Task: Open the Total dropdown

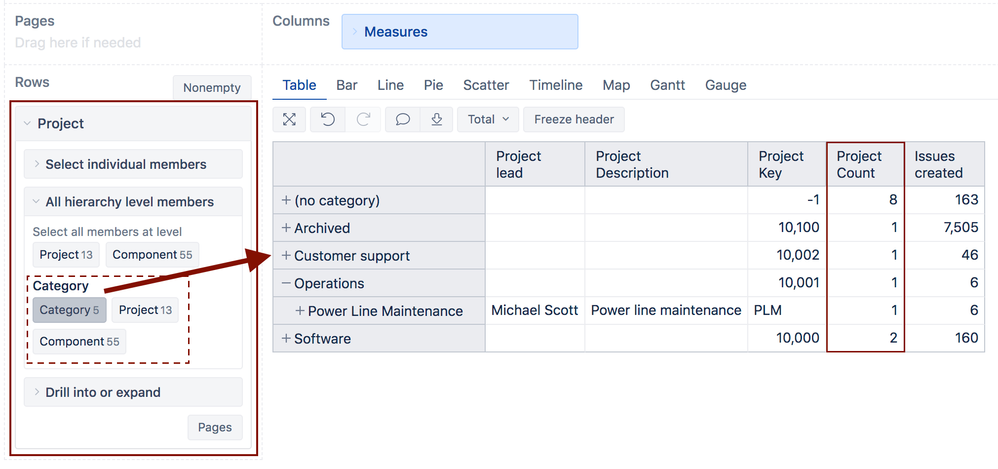Action: pyautogui.click(x=488, y=119)
